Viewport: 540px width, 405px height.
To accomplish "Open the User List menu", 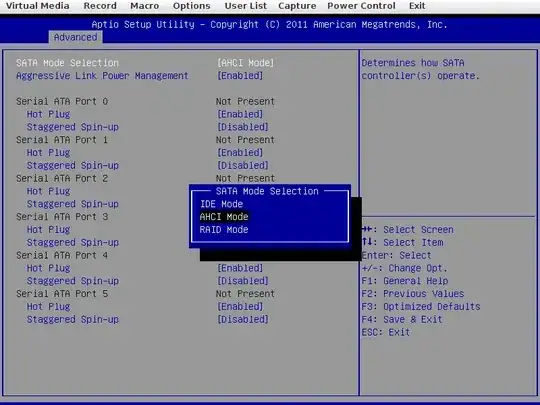I will point(246,6).
